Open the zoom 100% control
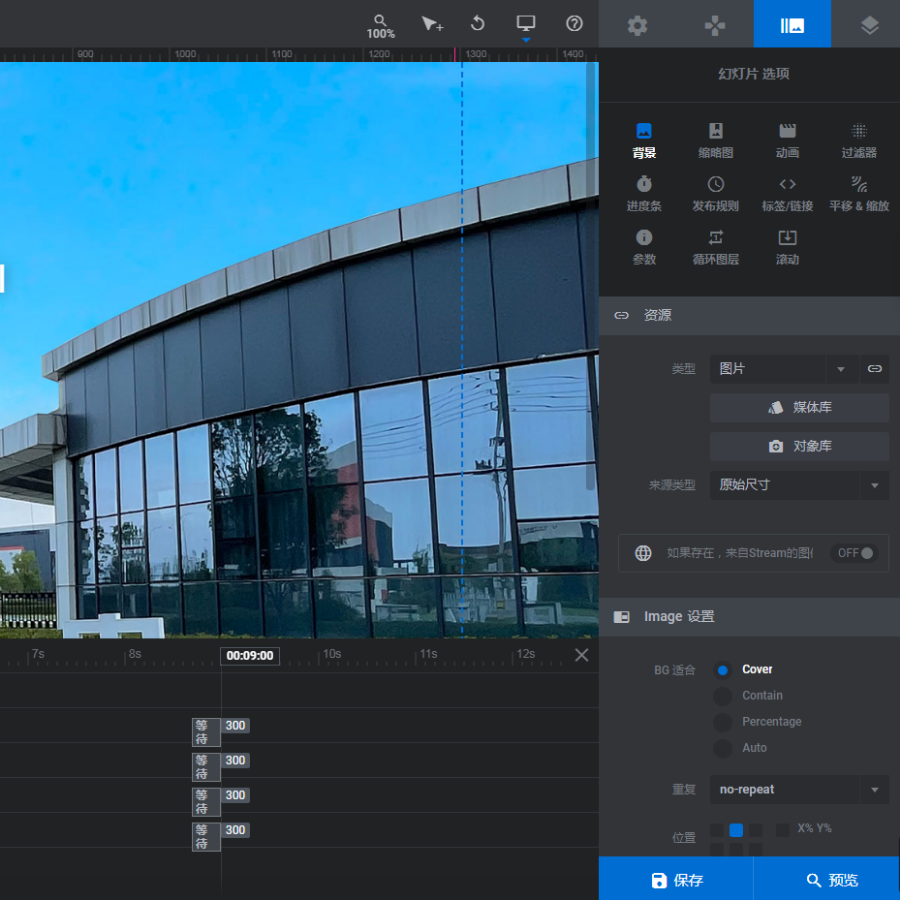 click(x=381, y=26)
